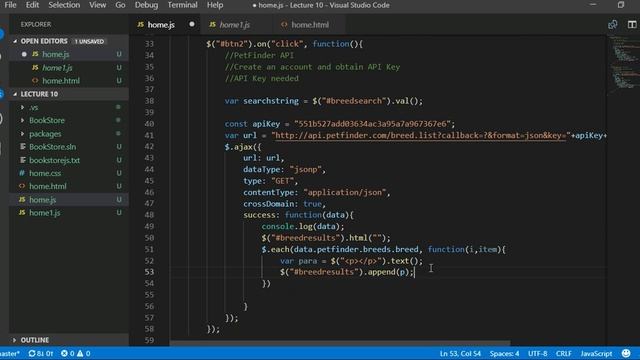Image resolution: width=640 pixels, height=360 pixels.
Task: Click the file icon beside bookstorejs.txt
Action: coord(22,160)
